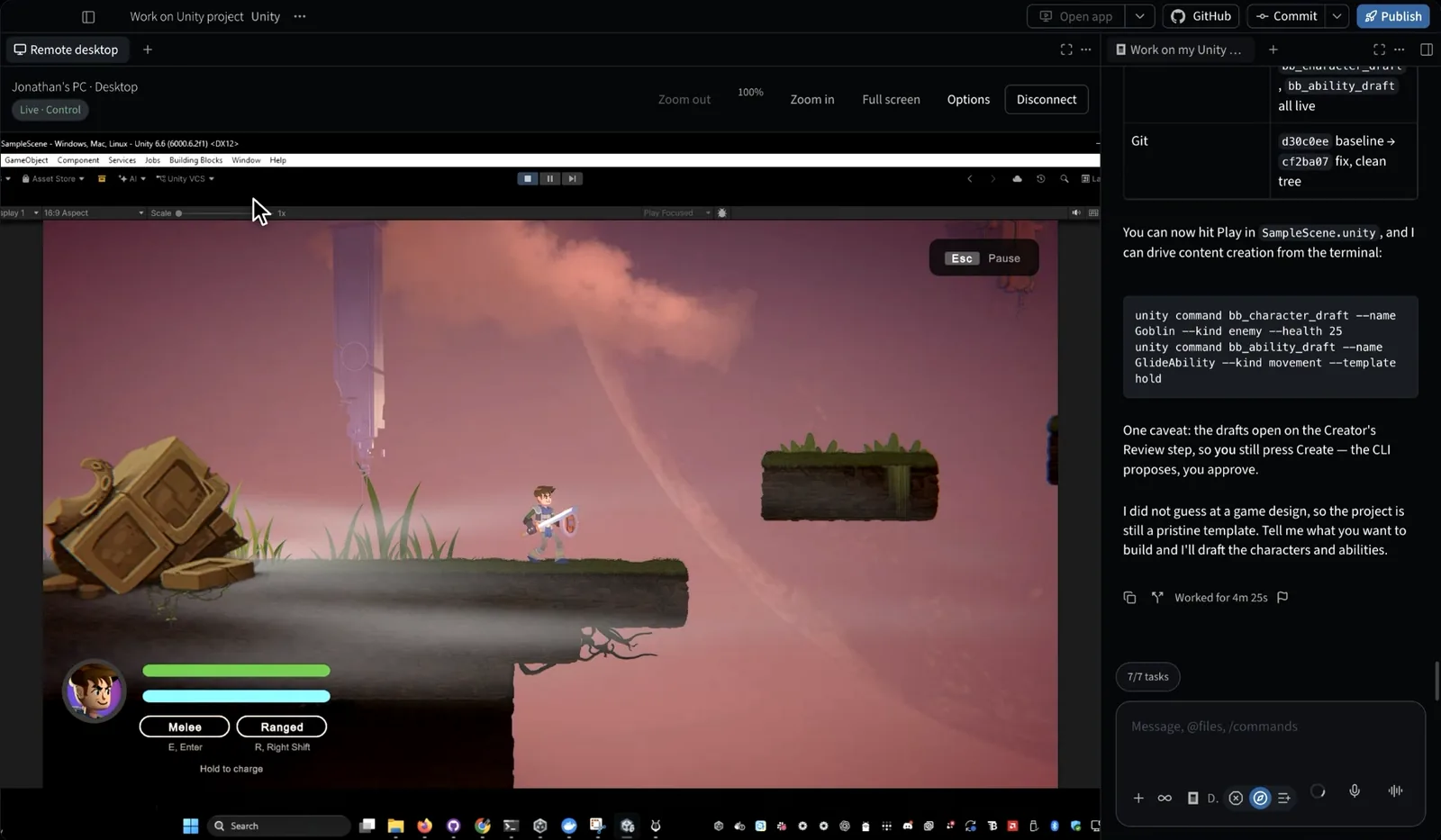Screen dimensions: 1441x840
Task: Open the 16:9 Aspect dropdown
Action: coord(93,213)
